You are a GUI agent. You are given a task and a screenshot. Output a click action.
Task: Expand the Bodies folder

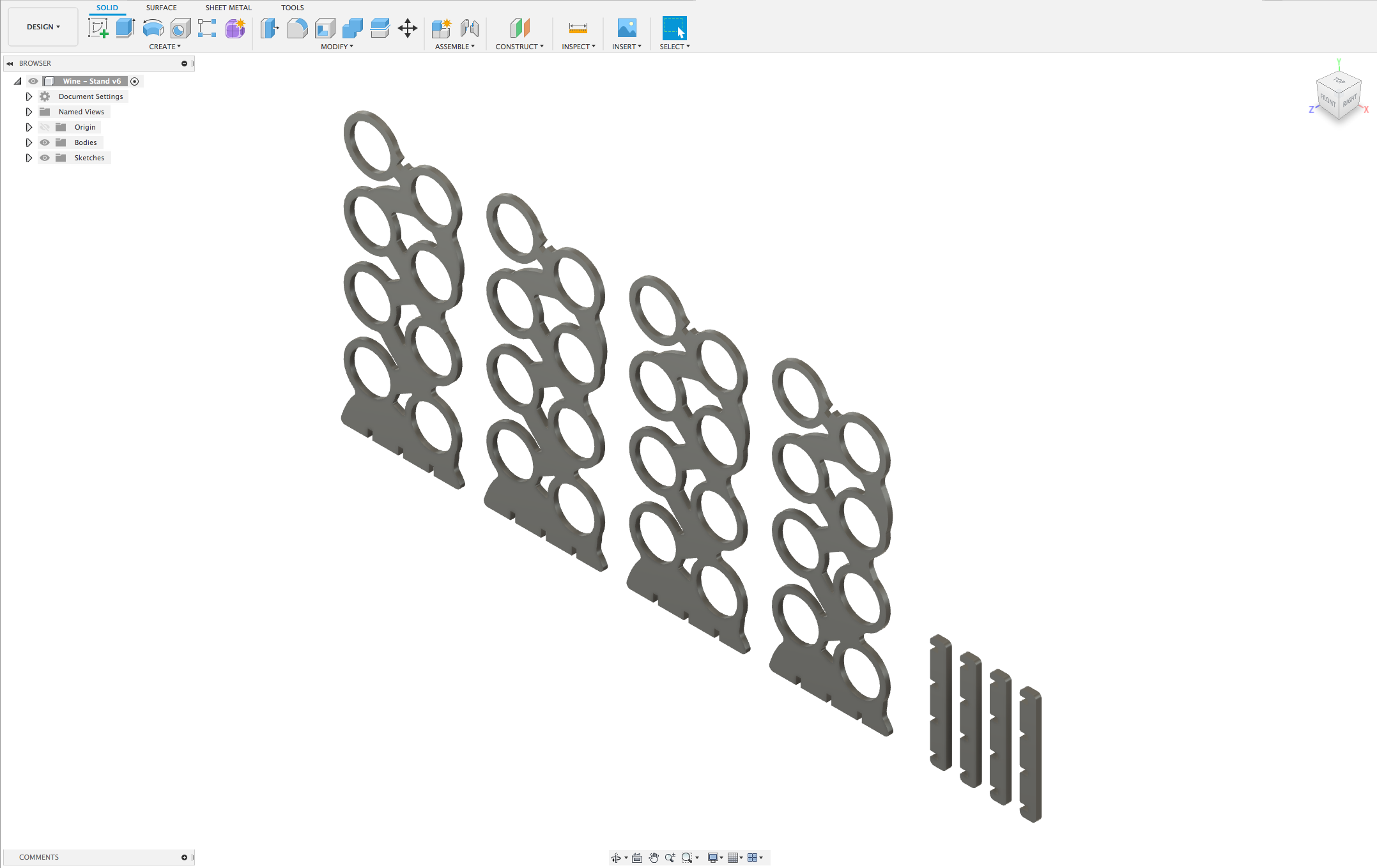pos(29,142)
